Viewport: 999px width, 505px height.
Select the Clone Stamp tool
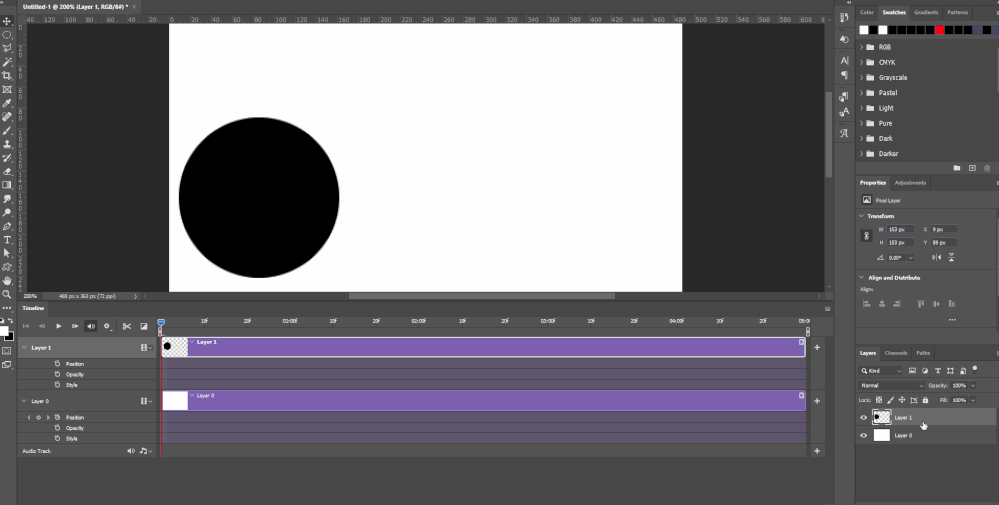click(x=7, y=144)
